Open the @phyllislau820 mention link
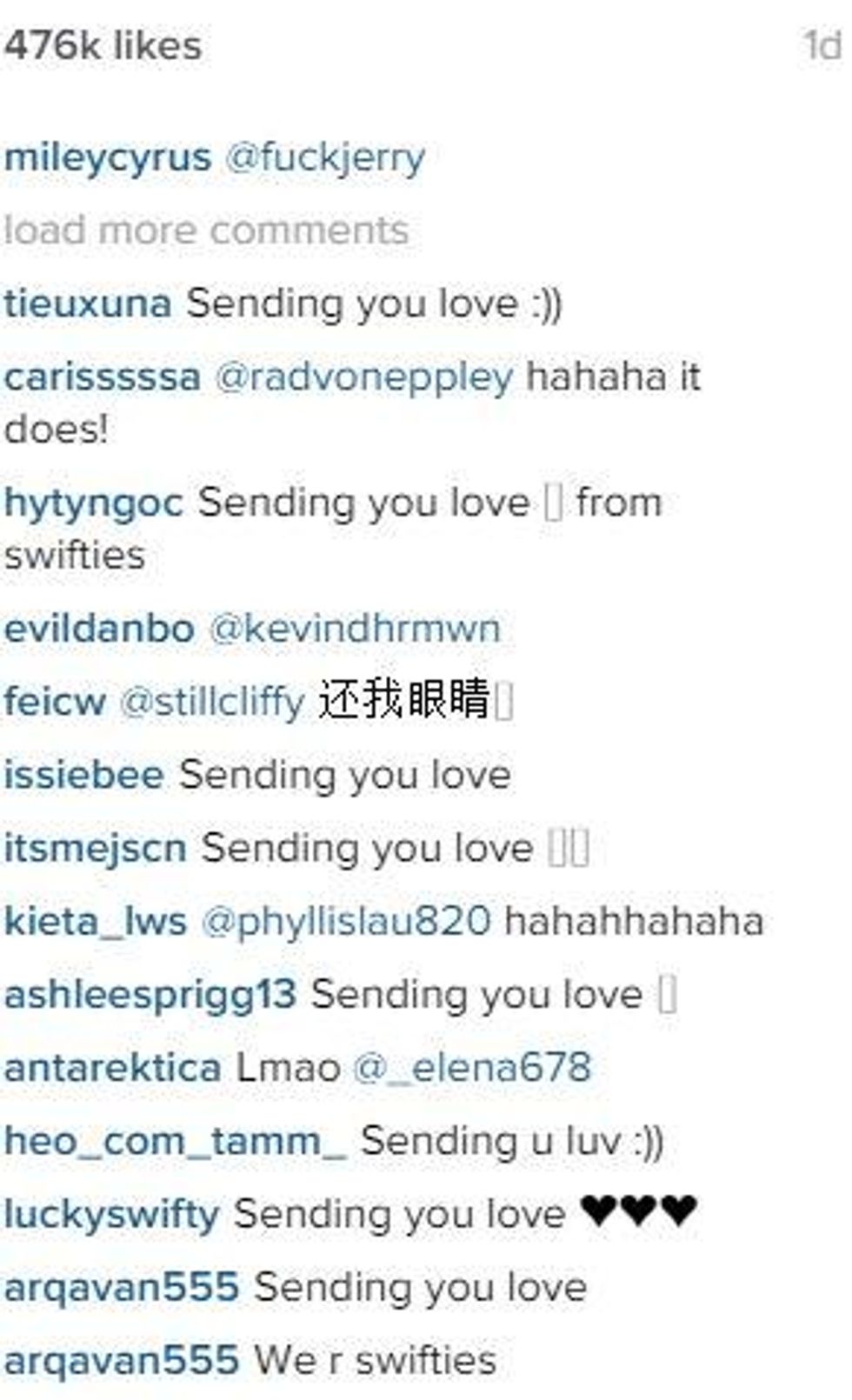 [346, 923]
